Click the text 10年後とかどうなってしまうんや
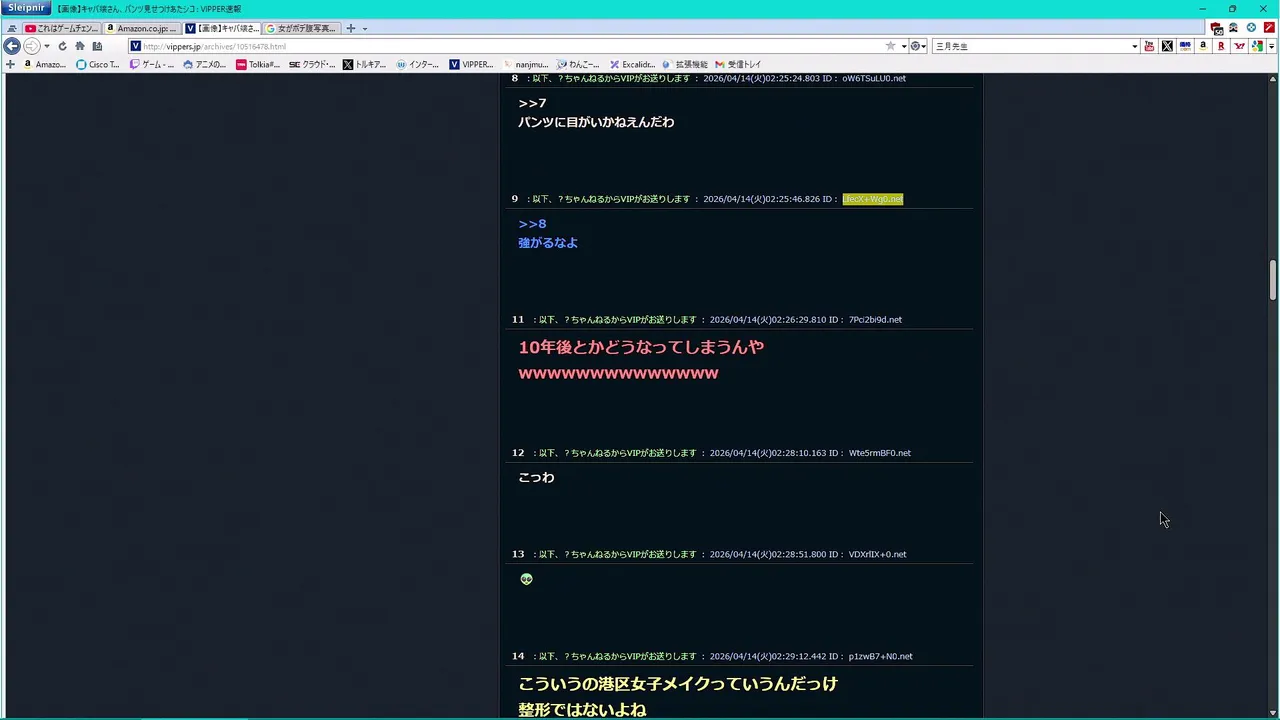 click(x=641, y=347)
